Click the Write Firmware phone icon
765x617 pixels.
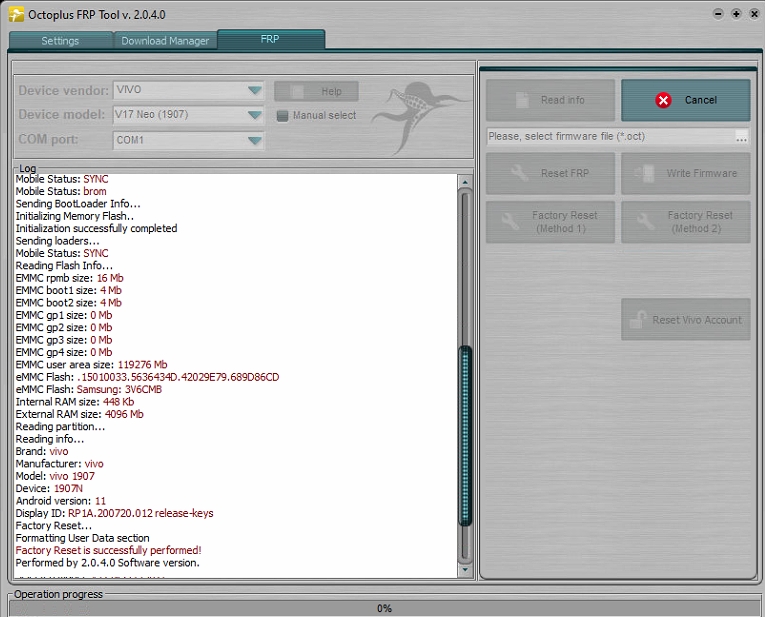[644, 173]
